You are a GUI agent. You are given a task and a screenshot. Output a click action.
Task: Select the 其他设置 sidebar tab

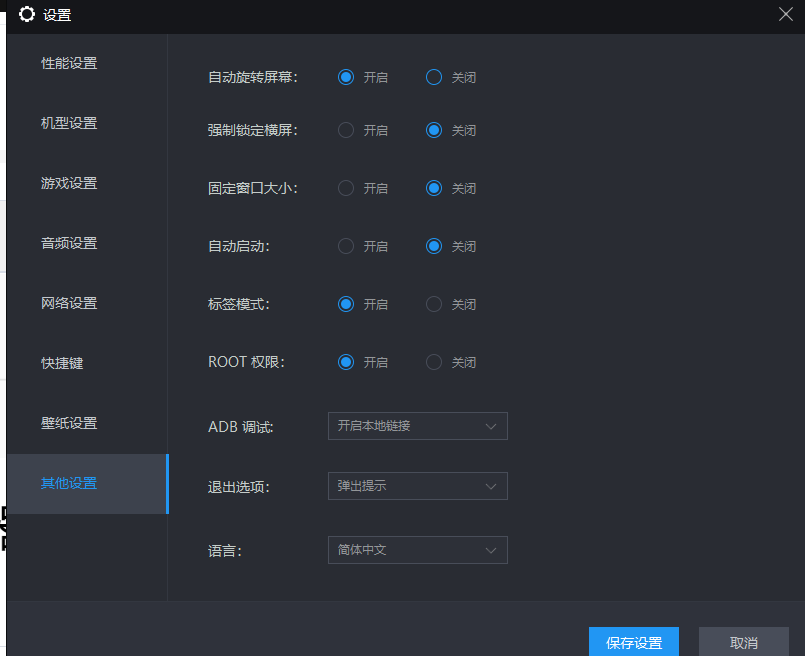[x=69, y=484]
